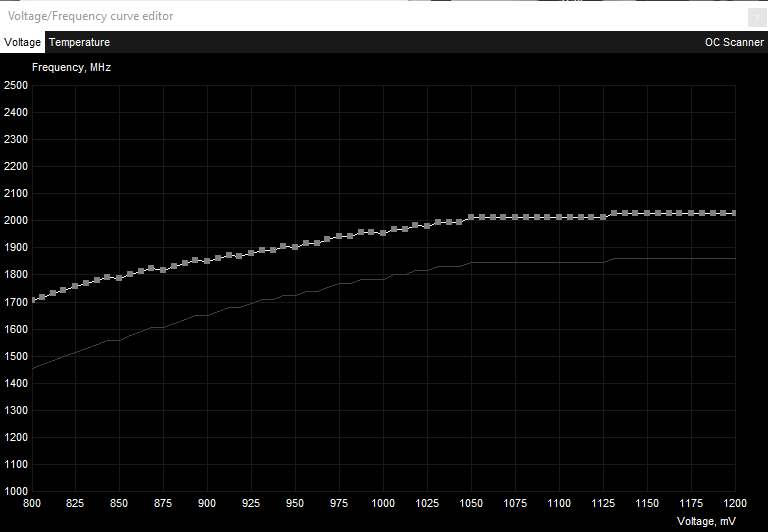Click the 925 value on voltage axis
The width and height of the screenshot is (768, 532).
(251, 504)
